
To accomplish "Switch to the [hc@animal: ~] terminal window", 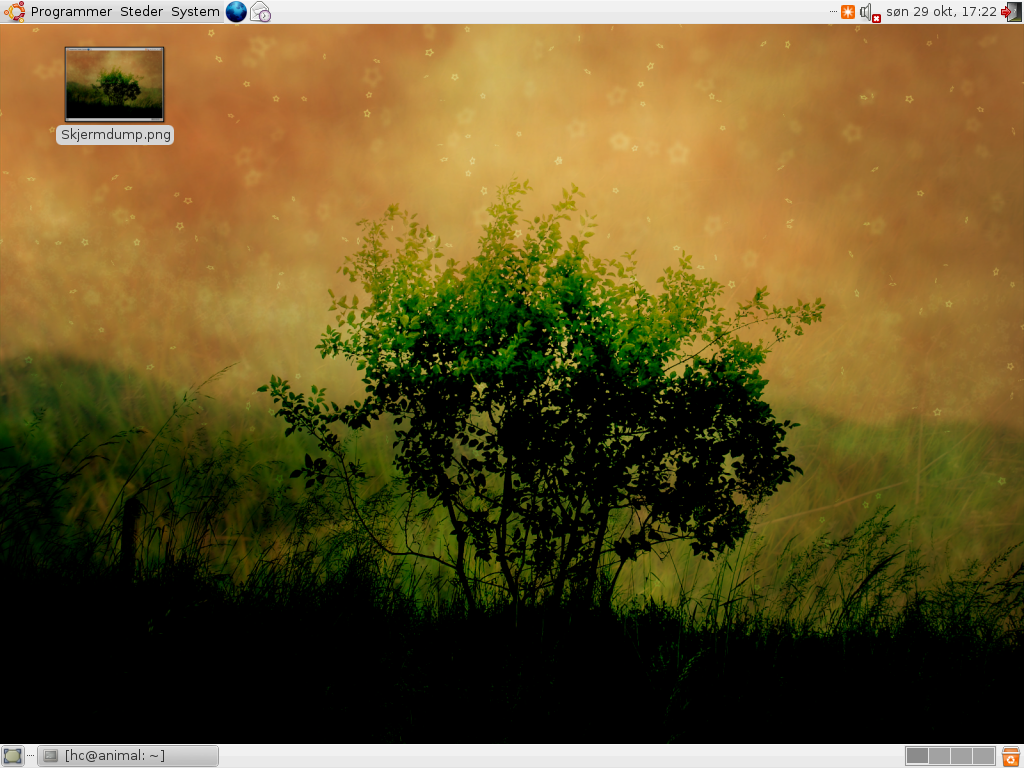I will tap(128, 756).
